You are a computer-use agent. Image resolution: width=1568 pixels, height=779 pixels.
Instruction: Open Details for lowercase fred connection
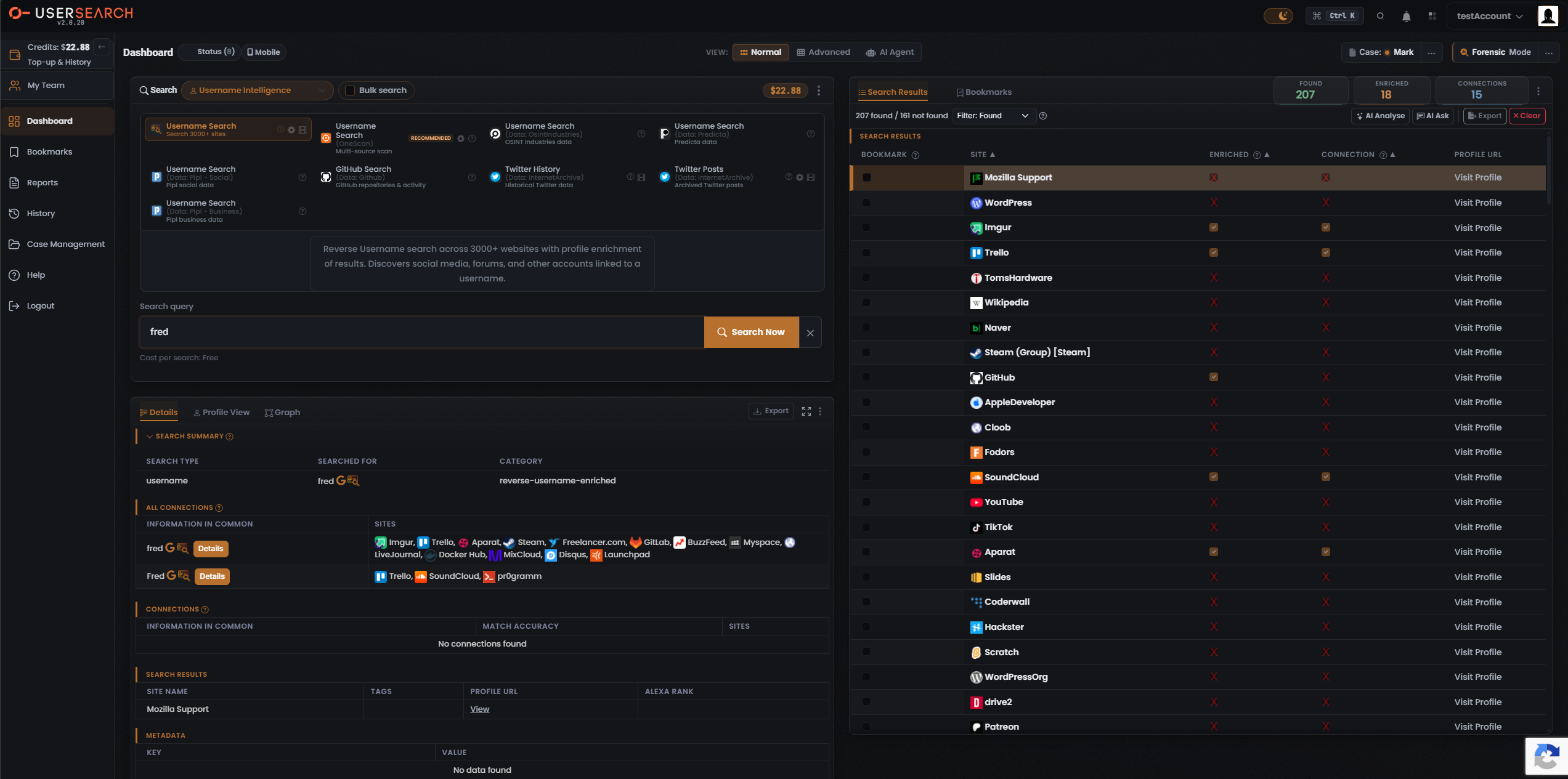211,549
